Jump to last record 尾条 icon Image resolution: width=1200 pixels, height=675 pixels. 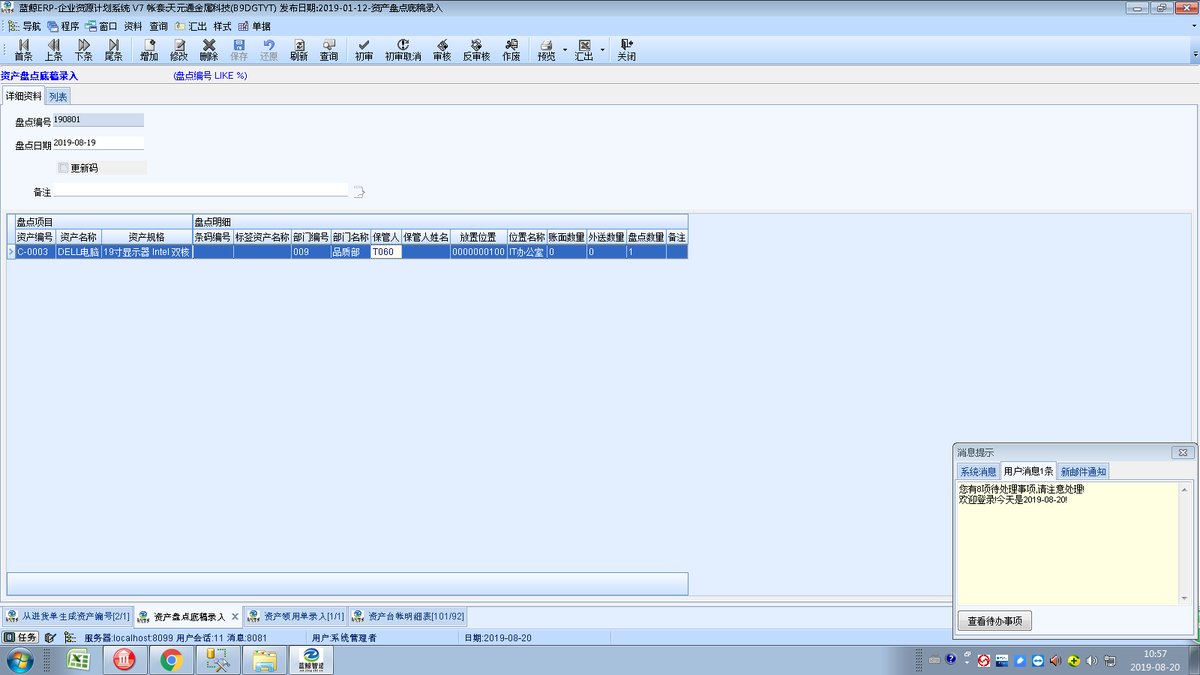pyautogui.click(x=113, y=50)
